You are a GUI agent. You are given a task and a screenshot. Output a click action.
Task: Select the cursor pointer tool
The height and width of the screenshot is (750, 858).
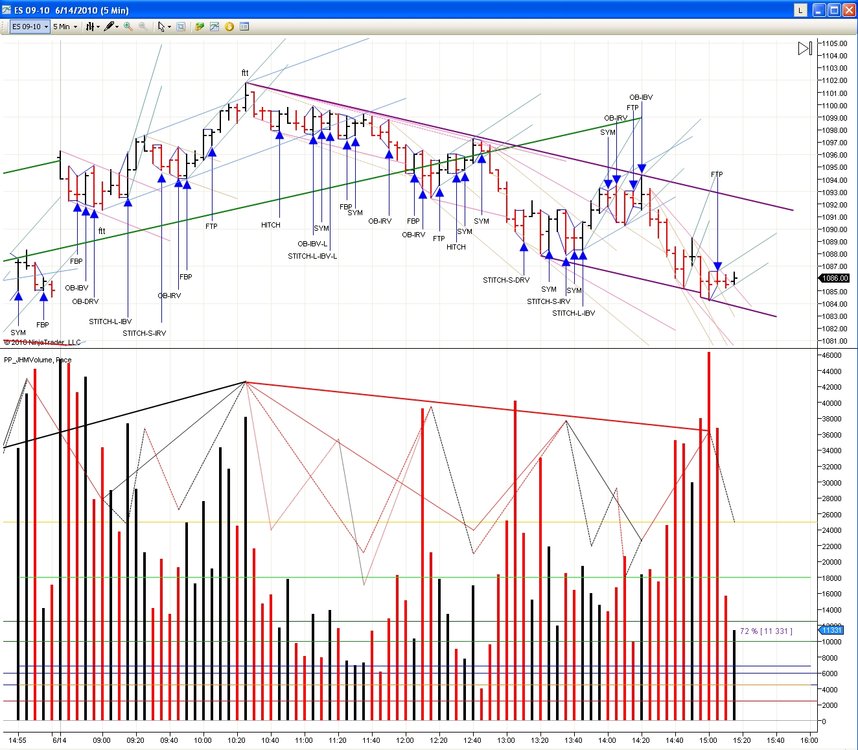click(x=161, y=26)
